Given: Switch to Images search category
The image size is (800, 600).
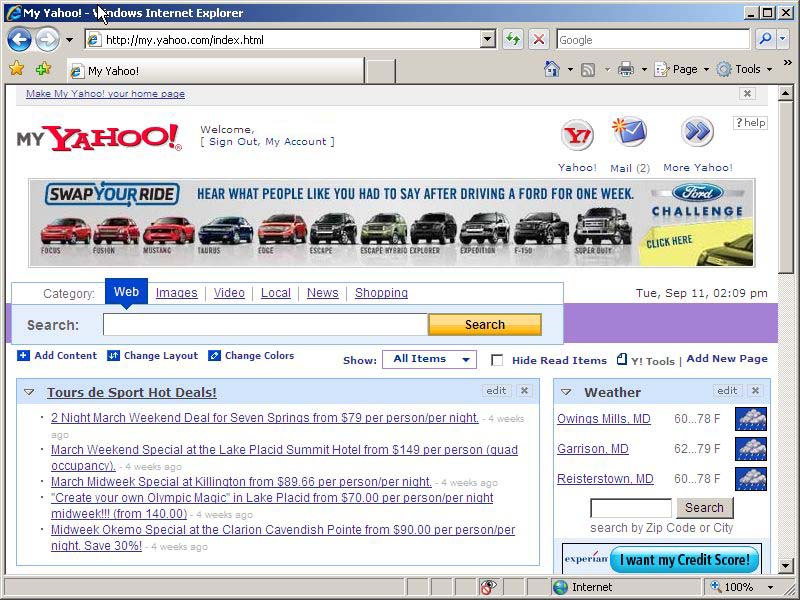Looking at the screenshot, I should [x=177, y=293].
